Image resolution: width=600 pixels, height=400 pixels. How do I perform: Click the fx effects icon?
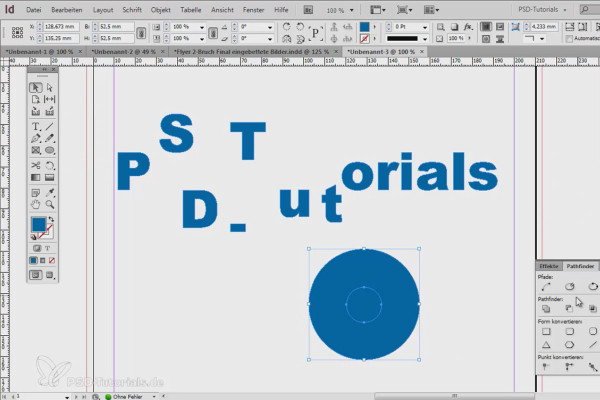point(468,26)
